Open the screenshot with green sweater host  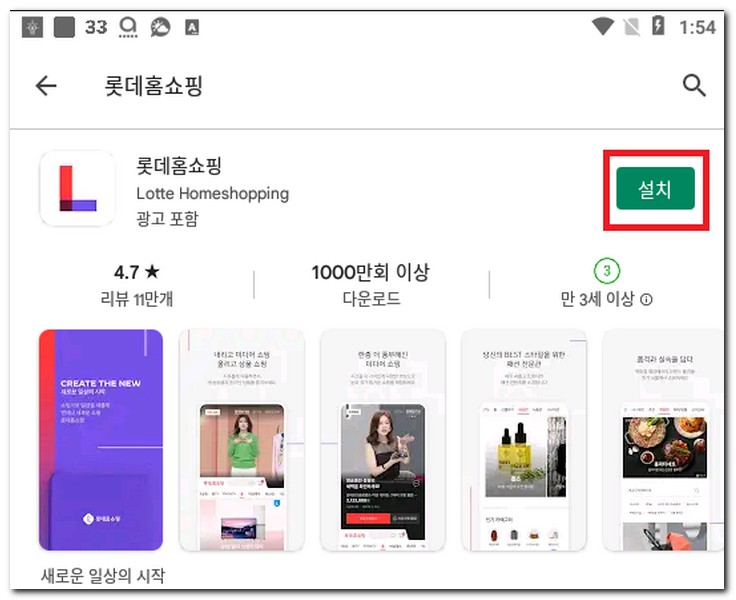242,440
